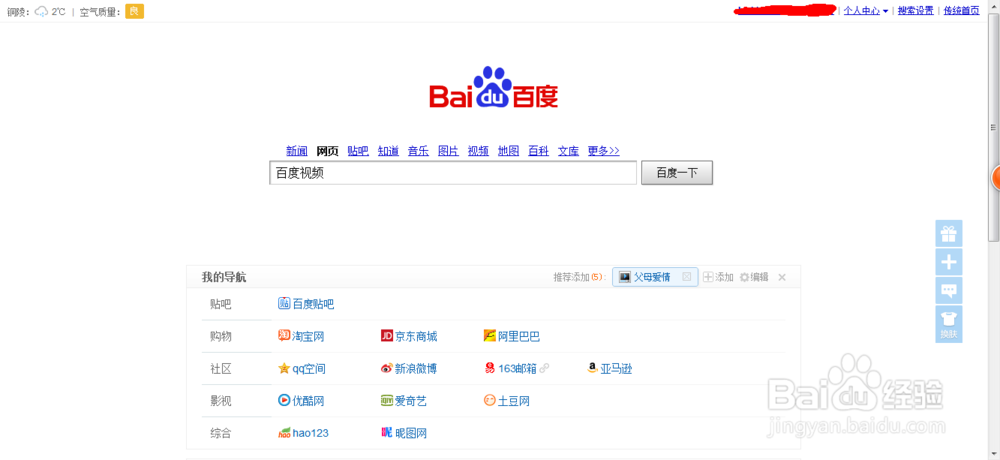Click the search box containing 百度视频

pos(453,173)
